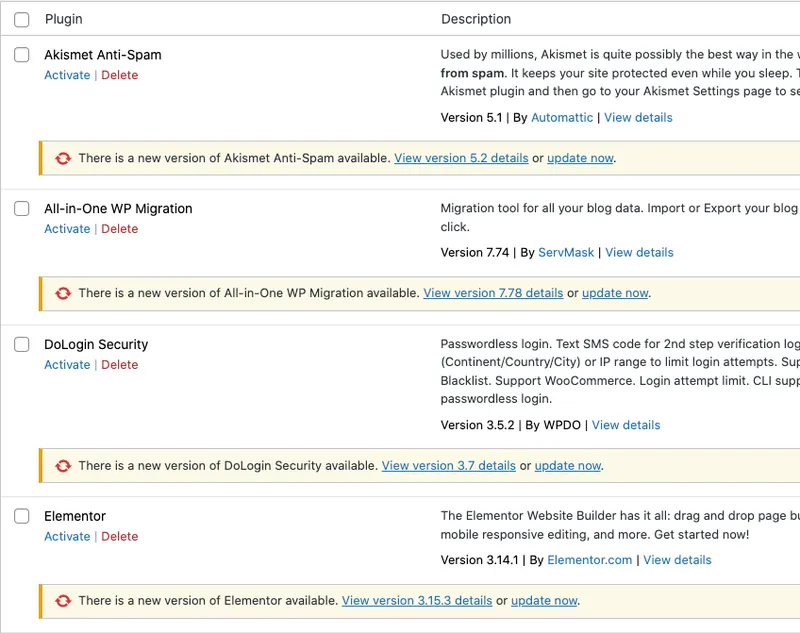
Task: Toggle the select-all plugins checkbox
Action: pos(21,19)
